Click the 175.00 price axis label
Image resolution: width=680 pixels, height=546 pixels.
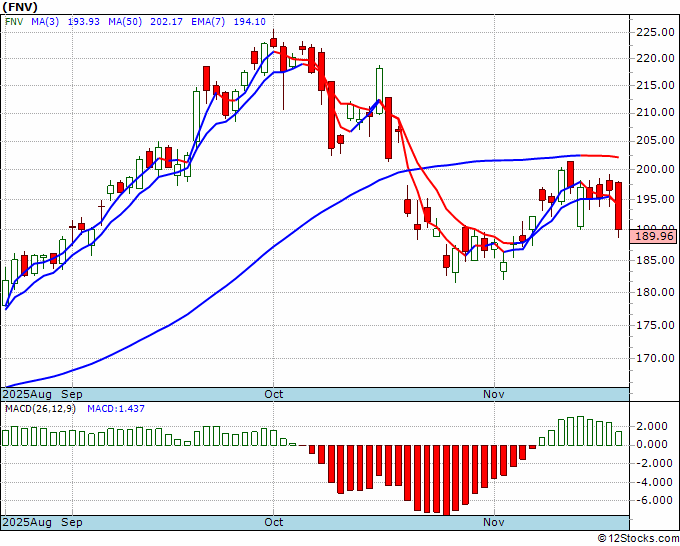tap(655, 325)
